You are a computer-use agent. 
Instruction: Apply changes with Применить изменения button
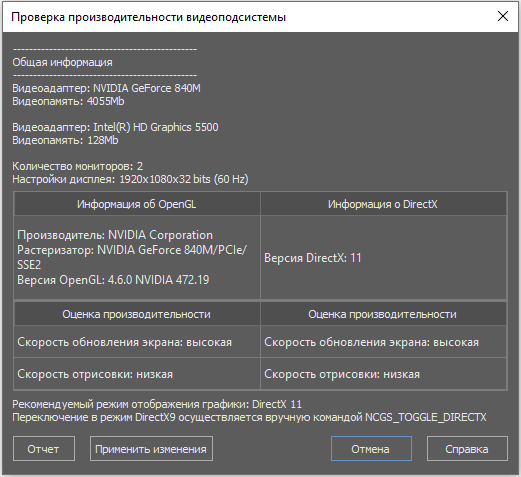(151, 449)
